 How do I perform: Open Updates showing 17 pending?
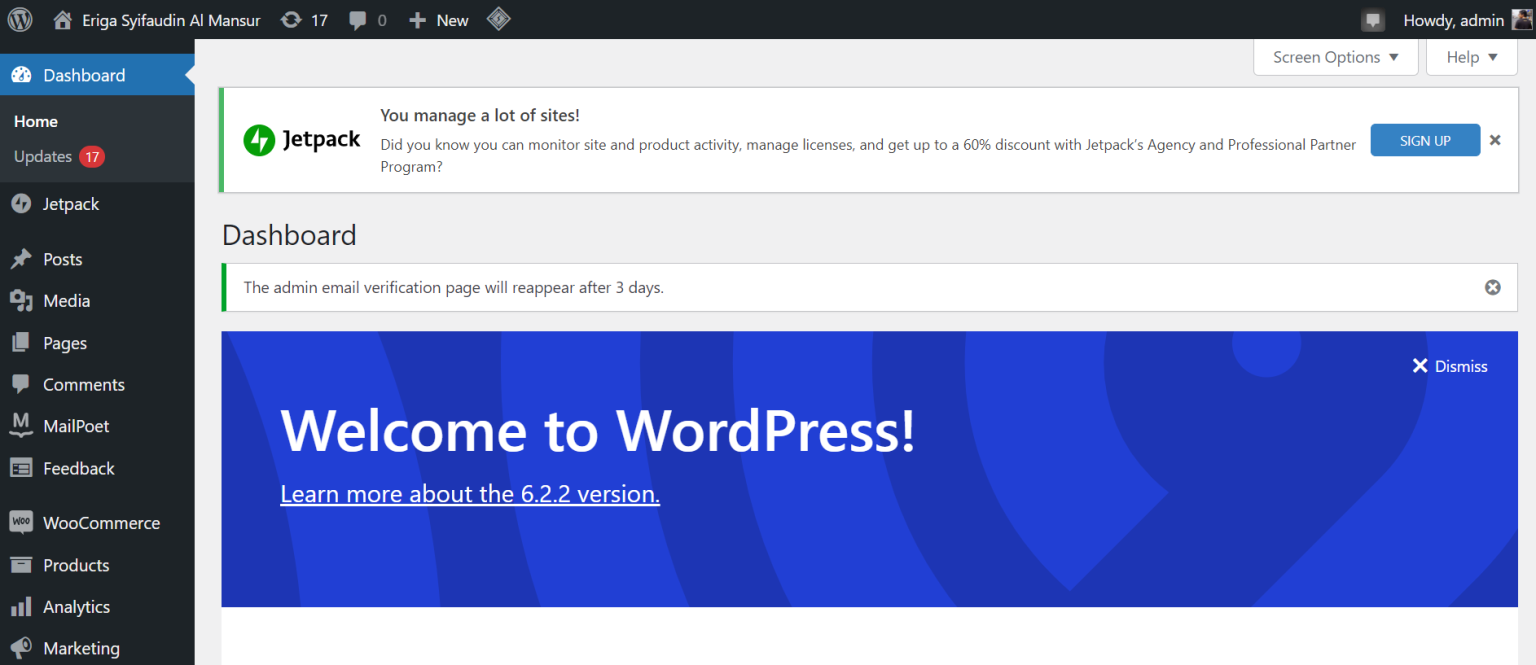(x=45, y=156)
